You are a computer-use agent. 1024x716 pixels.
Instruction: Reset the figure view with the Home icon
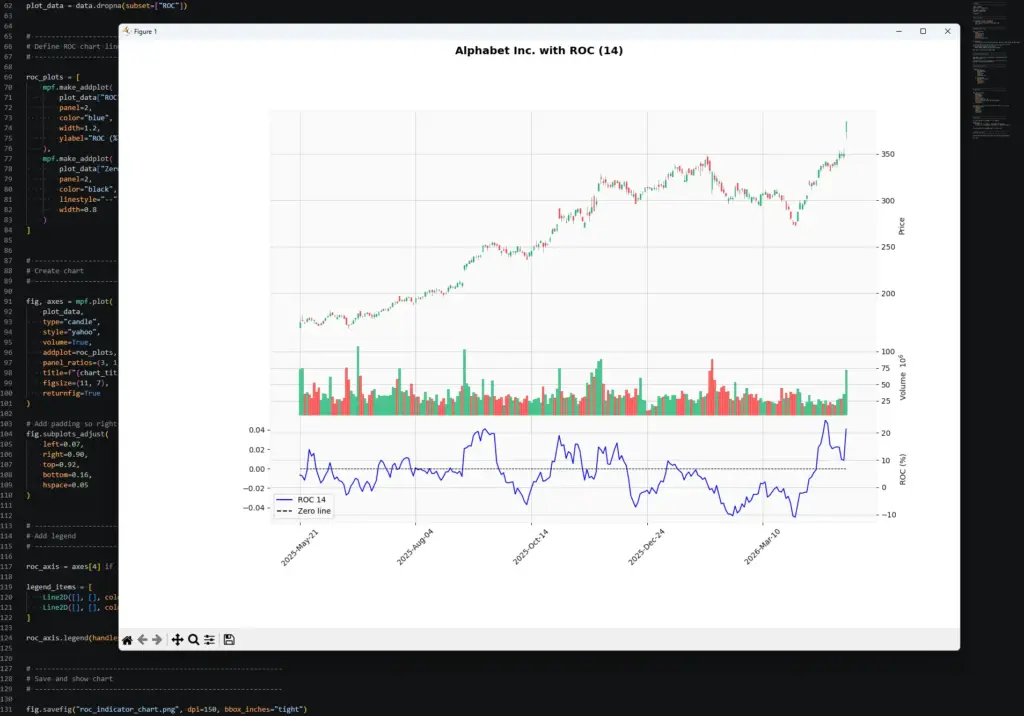click(127, 640)
